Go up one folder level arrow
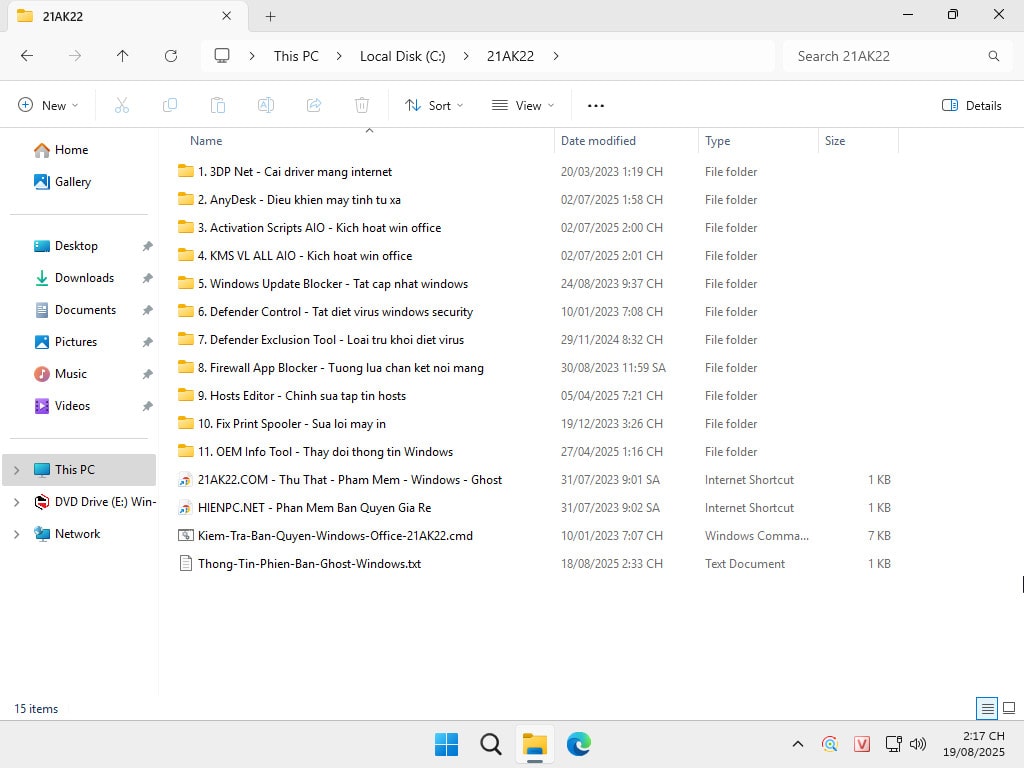Screen dimensions: 1024x768 pos(122,56)
